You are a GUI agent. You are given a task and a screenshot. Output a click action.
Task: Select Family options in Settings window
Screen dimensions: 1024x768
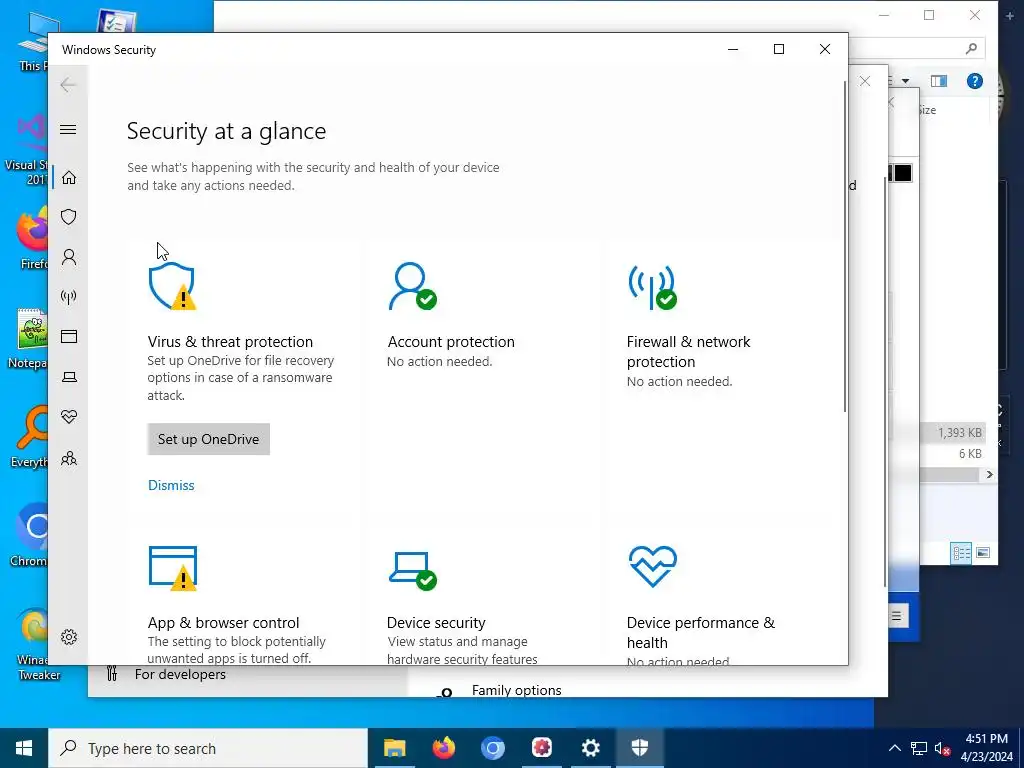517,690
